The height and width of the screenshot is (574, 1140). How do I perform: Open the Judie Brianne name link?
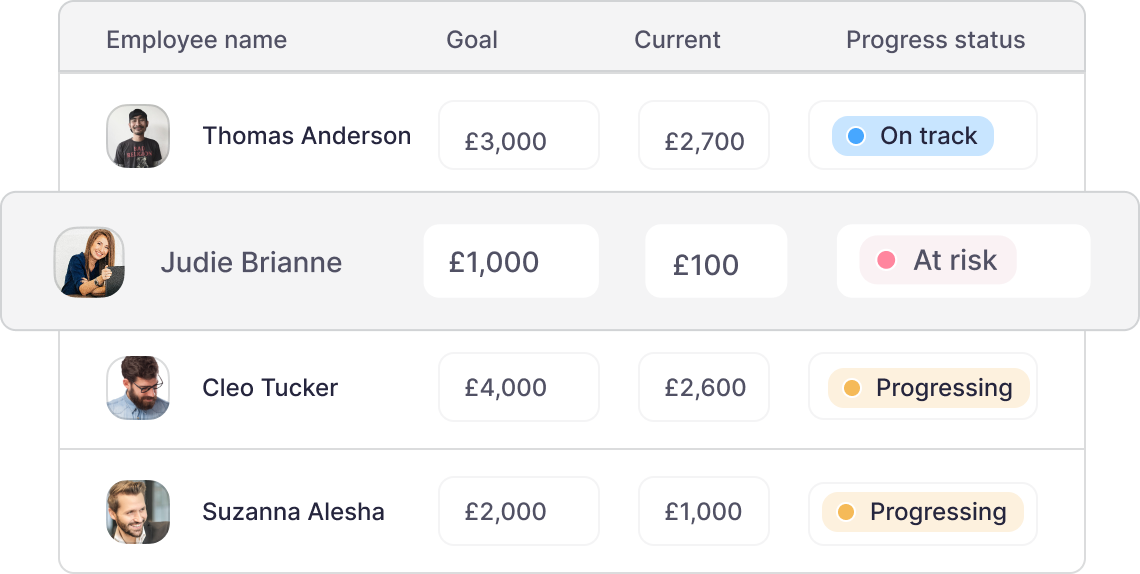[x=251, y=262]
